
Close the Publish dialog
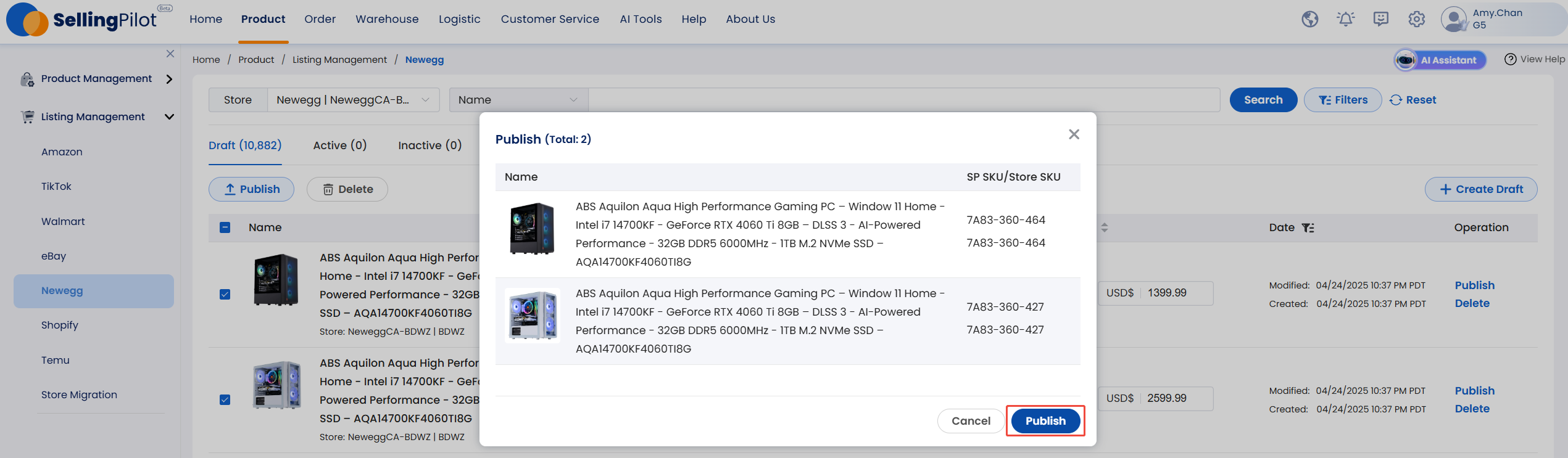[1074, 134]
